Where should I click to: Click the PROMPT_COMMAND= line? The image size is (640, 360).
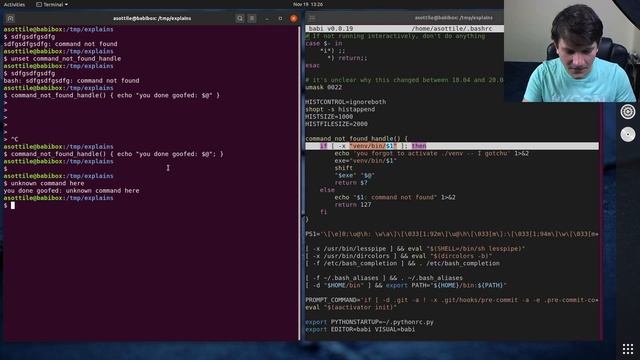(452, 300)
